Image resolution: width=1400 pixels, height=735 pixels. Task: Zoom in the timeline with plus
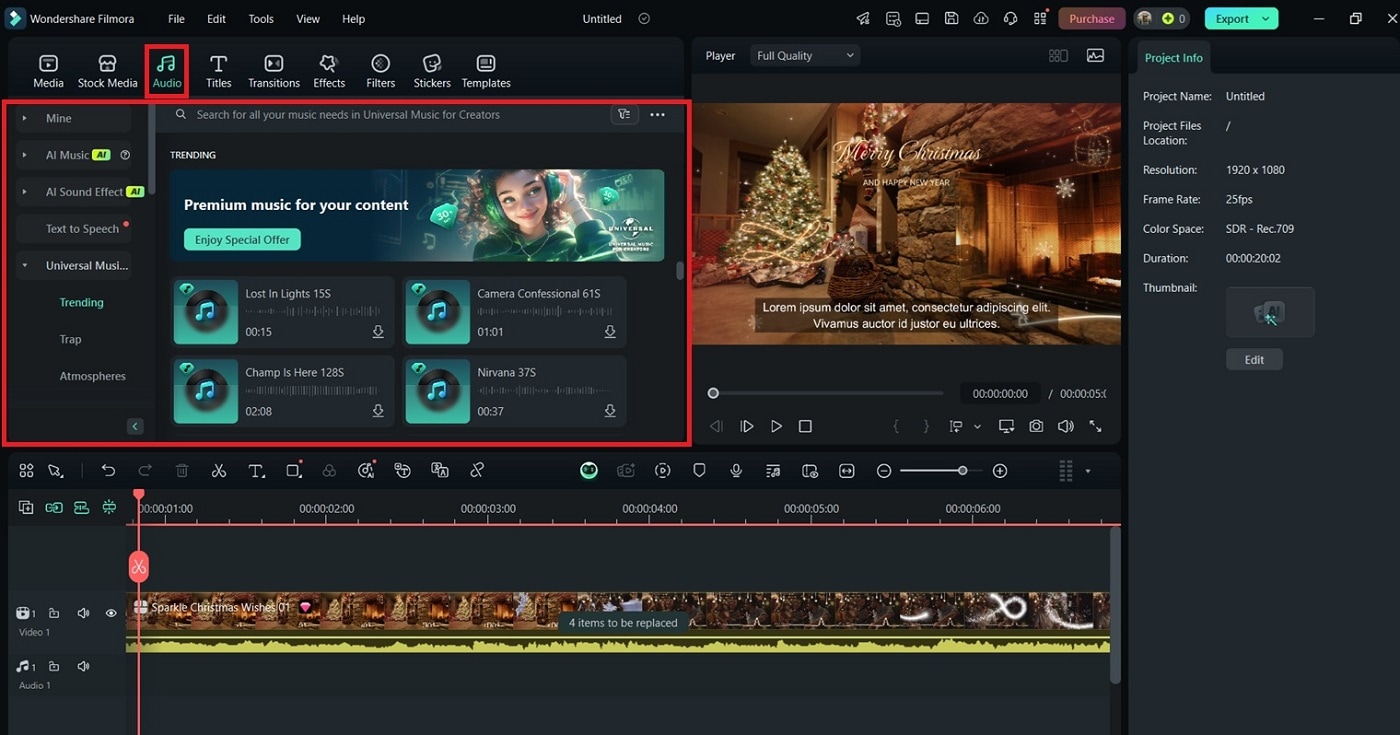tap(1000, 471)
